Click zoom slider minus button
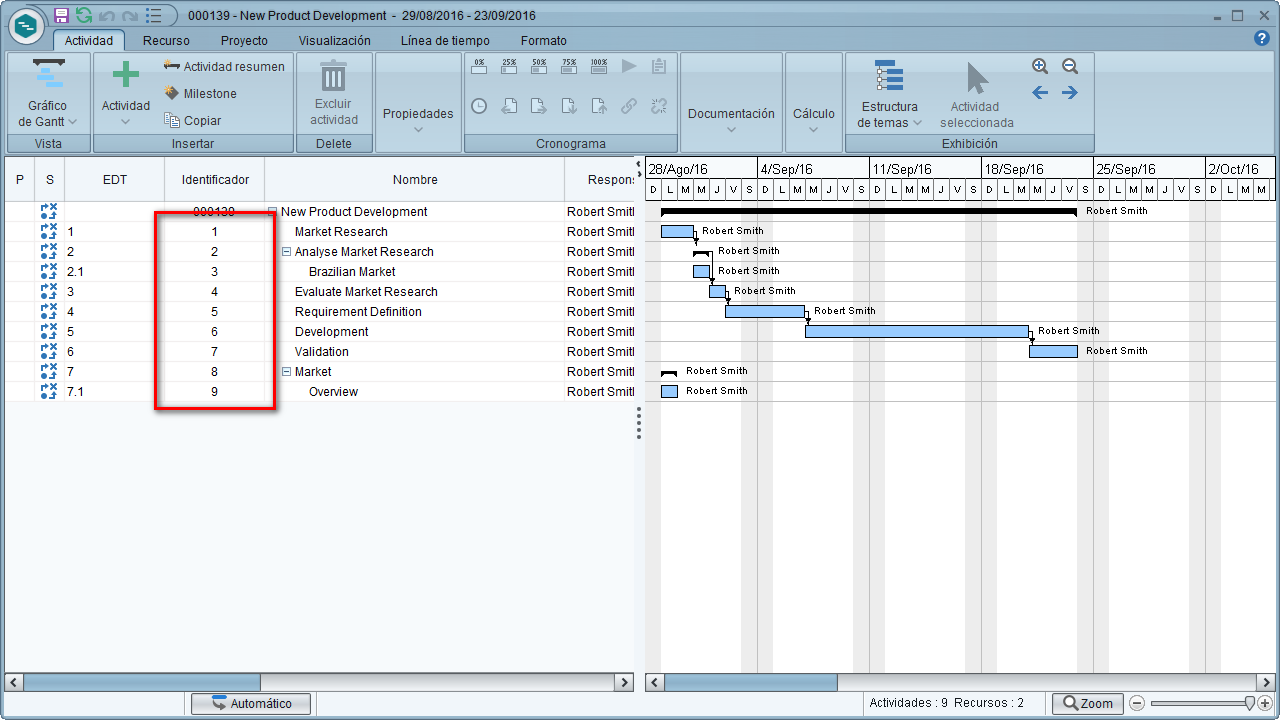 tap(1137, 703)
